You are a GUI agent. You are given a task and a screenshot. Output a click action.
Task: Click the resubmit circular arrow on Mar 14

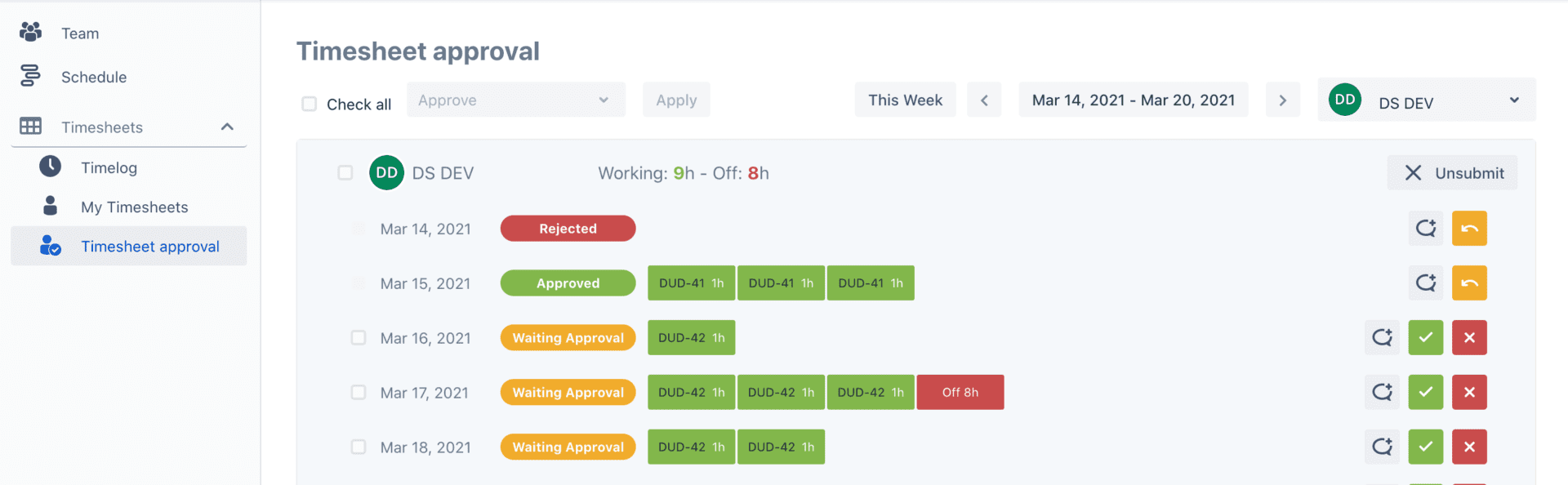1425,228
